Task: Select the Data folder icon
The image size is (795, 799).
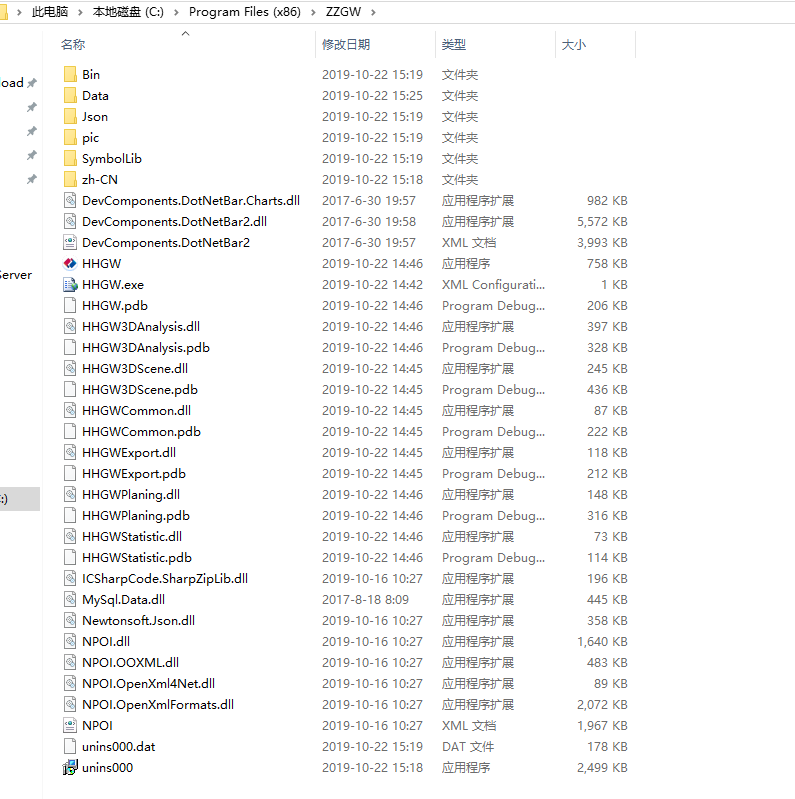Action: pos(70,95)
